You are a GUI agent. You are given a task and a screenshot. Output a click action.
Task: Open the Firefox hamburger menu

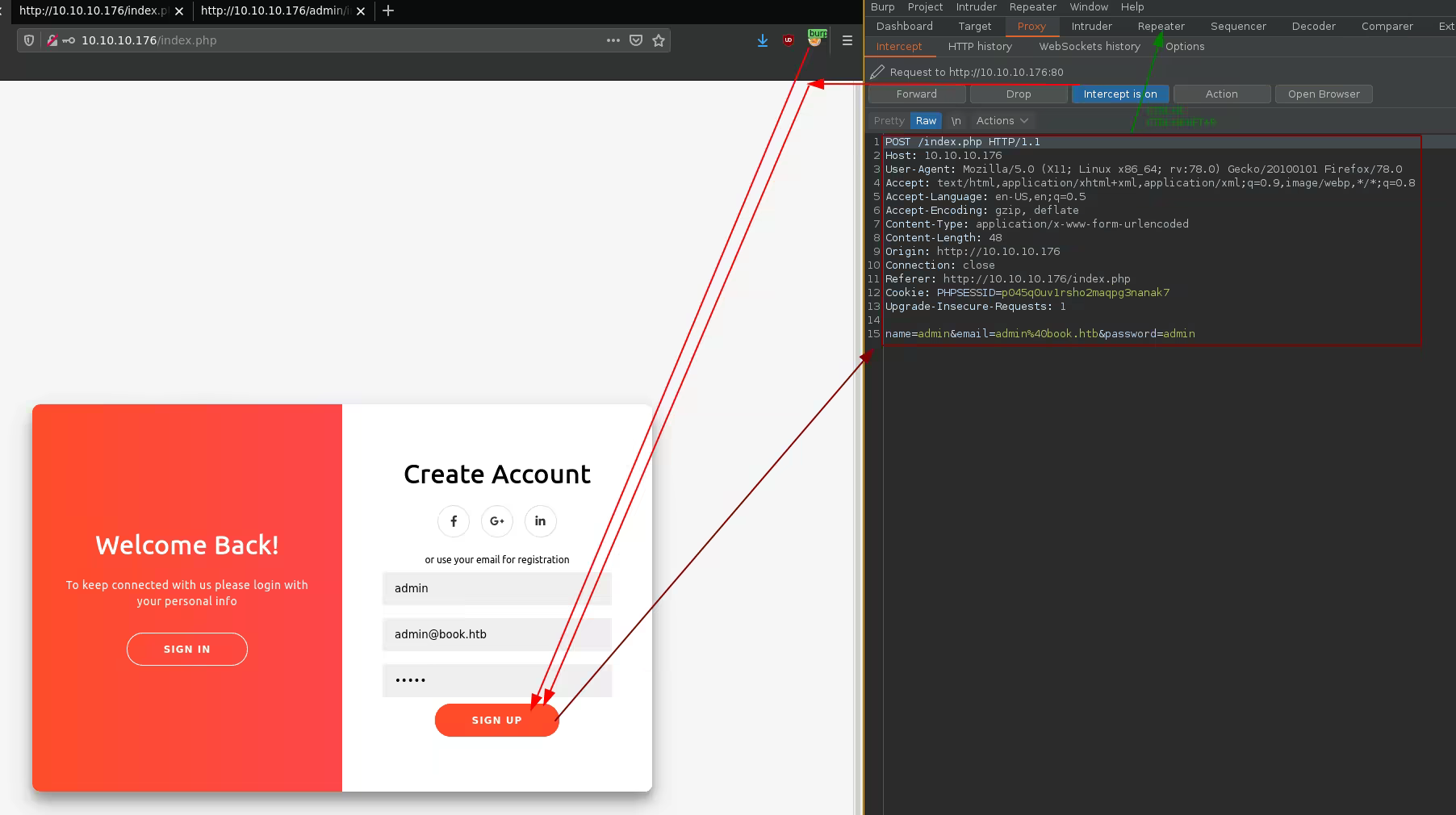[847, 40]
